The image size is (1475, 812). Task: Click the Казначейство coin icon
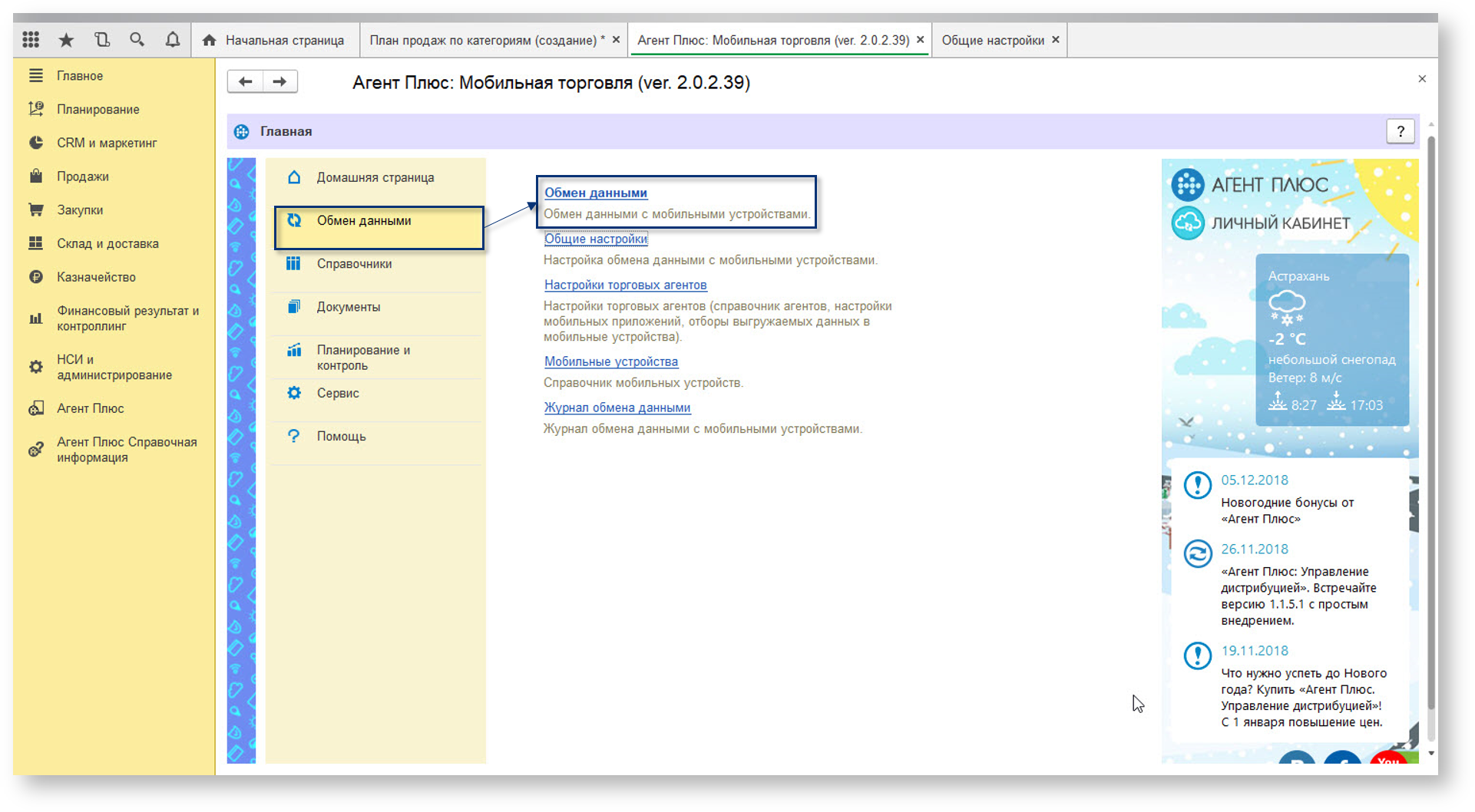35,277
